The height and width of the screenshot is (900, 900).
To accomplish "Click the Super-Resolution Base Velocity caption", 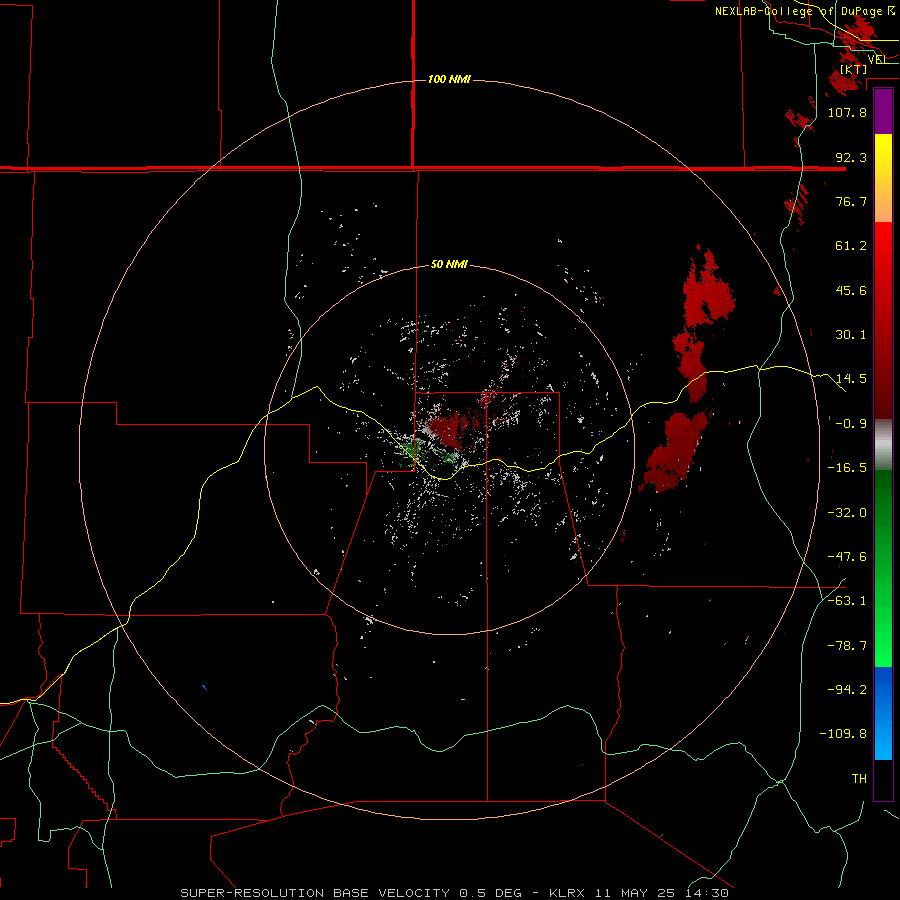I will pyautogui.click(x=455, y=893).
